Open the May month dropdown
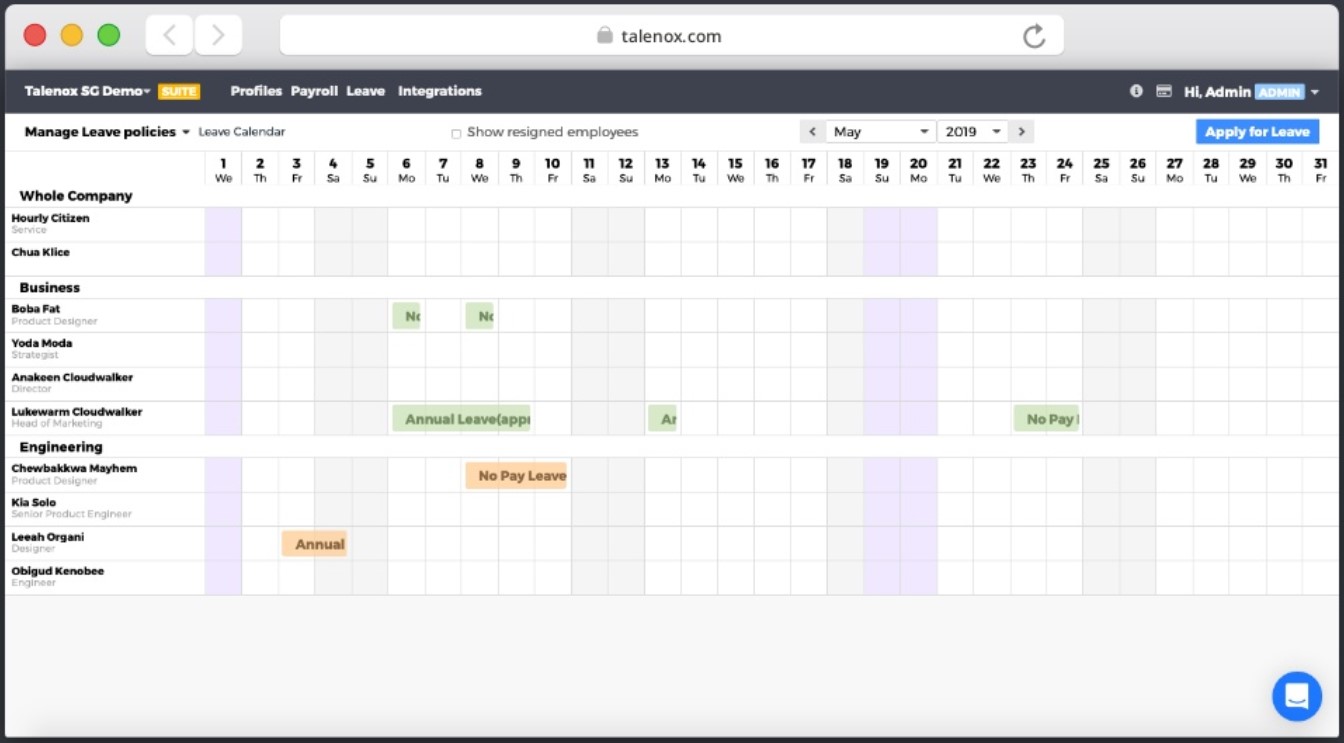The width and height of the screenshot is (1344, 743). 880,132
